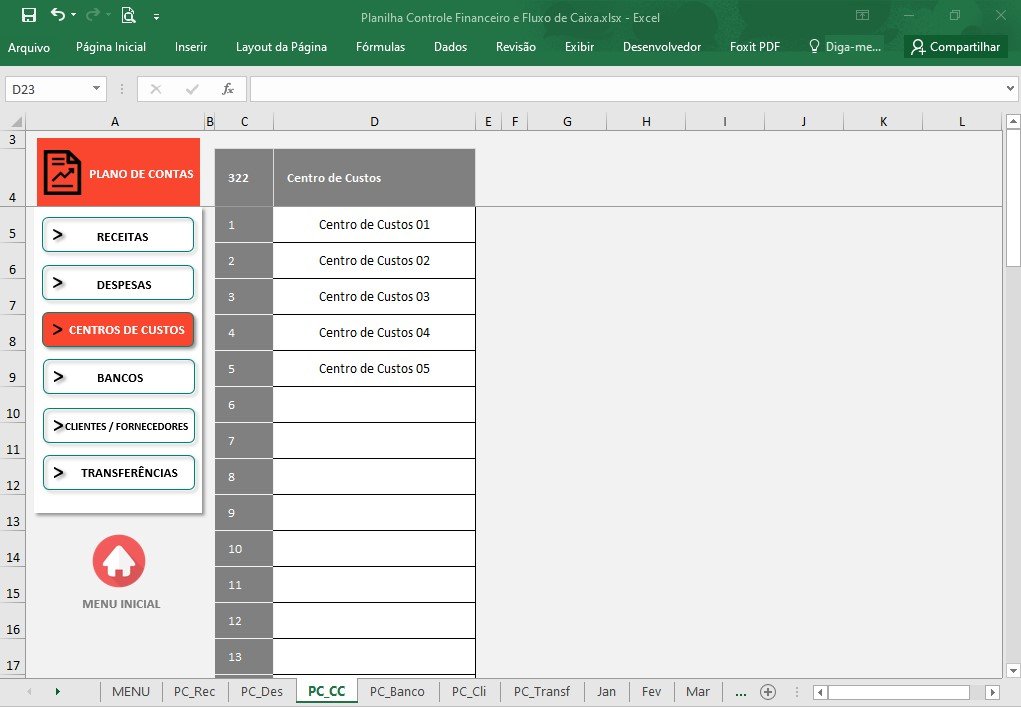This screenshot has height=707, width=1021.
Task: Click the Compartilhar share button
Action: pyautogui.click(x=955, y=47)
